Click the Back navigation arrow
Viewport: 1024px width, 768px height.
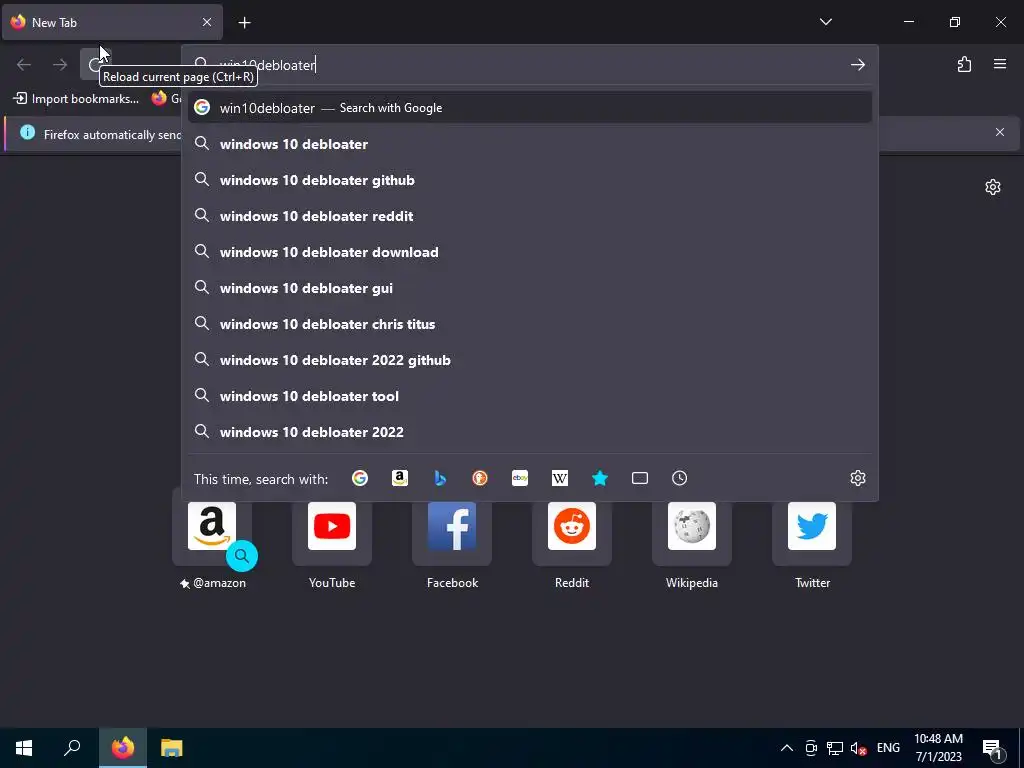pyautogui.click(x=24, y=64)
